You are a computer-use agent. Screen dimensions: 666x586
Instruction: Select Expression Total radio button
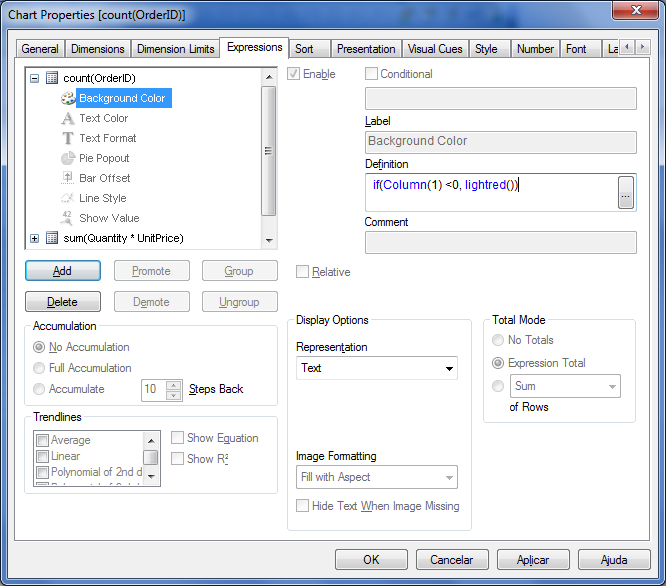coord(498,363)
